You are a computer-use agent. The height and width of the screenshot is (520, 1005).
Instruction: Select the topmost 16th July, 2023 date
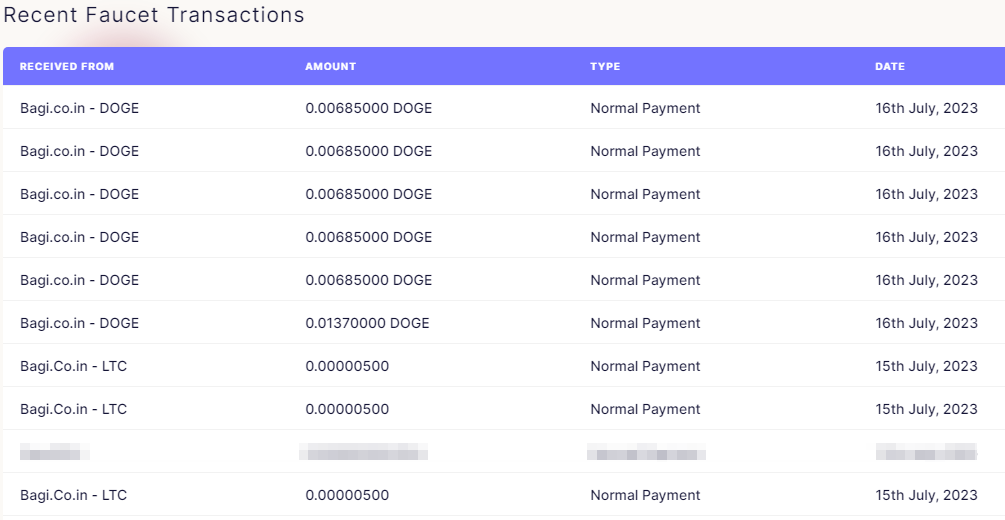[926, 108]
